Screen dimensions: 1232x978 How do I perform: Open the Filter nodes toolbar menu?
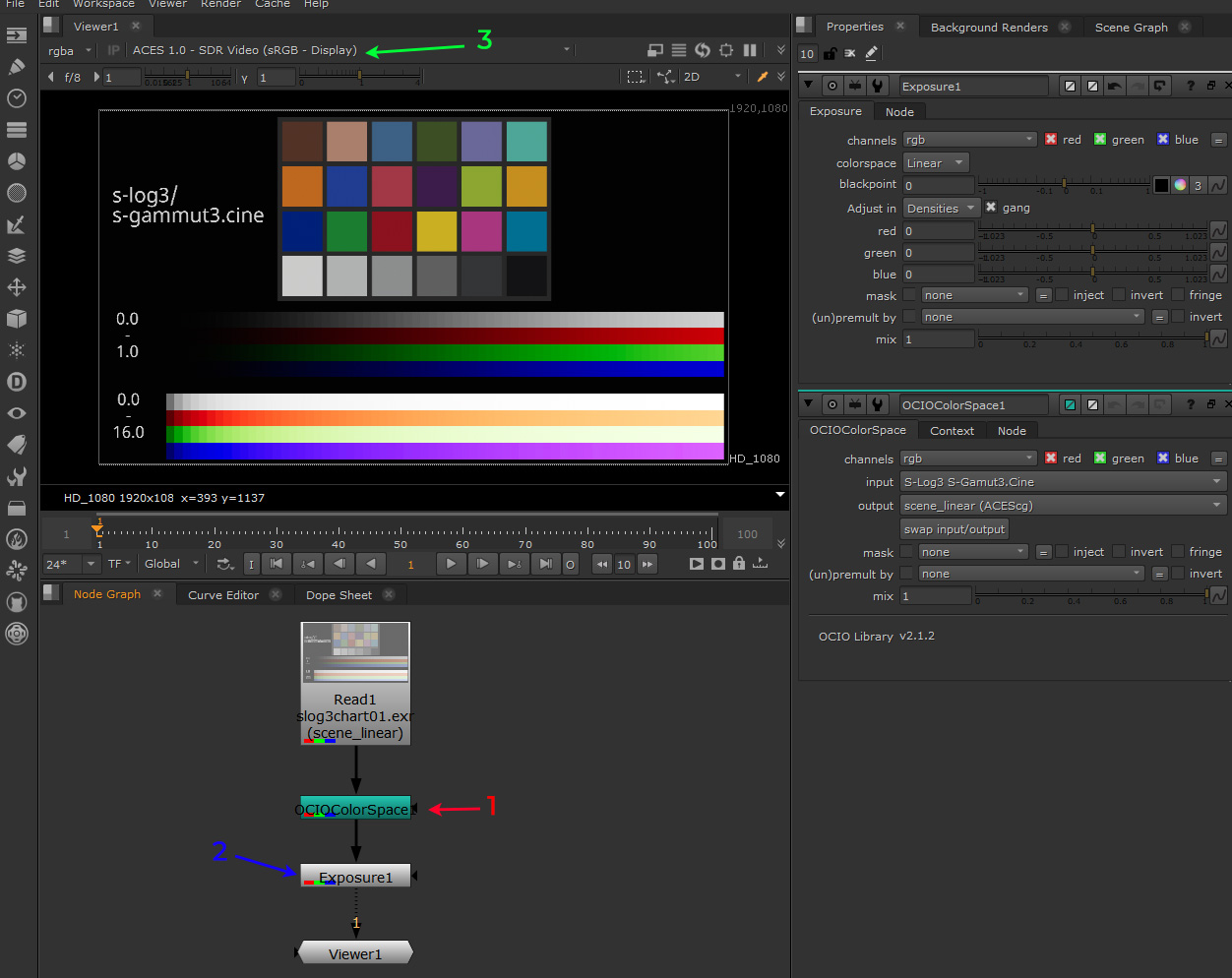(17, 193)
